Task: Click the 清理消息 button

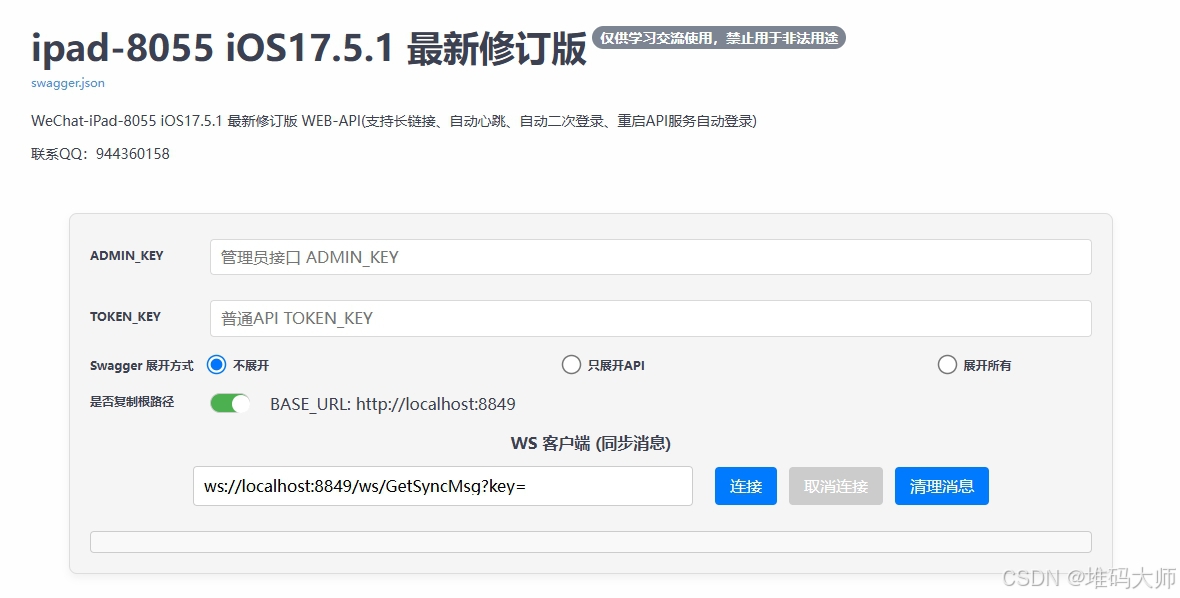Action: coord(941,486)
